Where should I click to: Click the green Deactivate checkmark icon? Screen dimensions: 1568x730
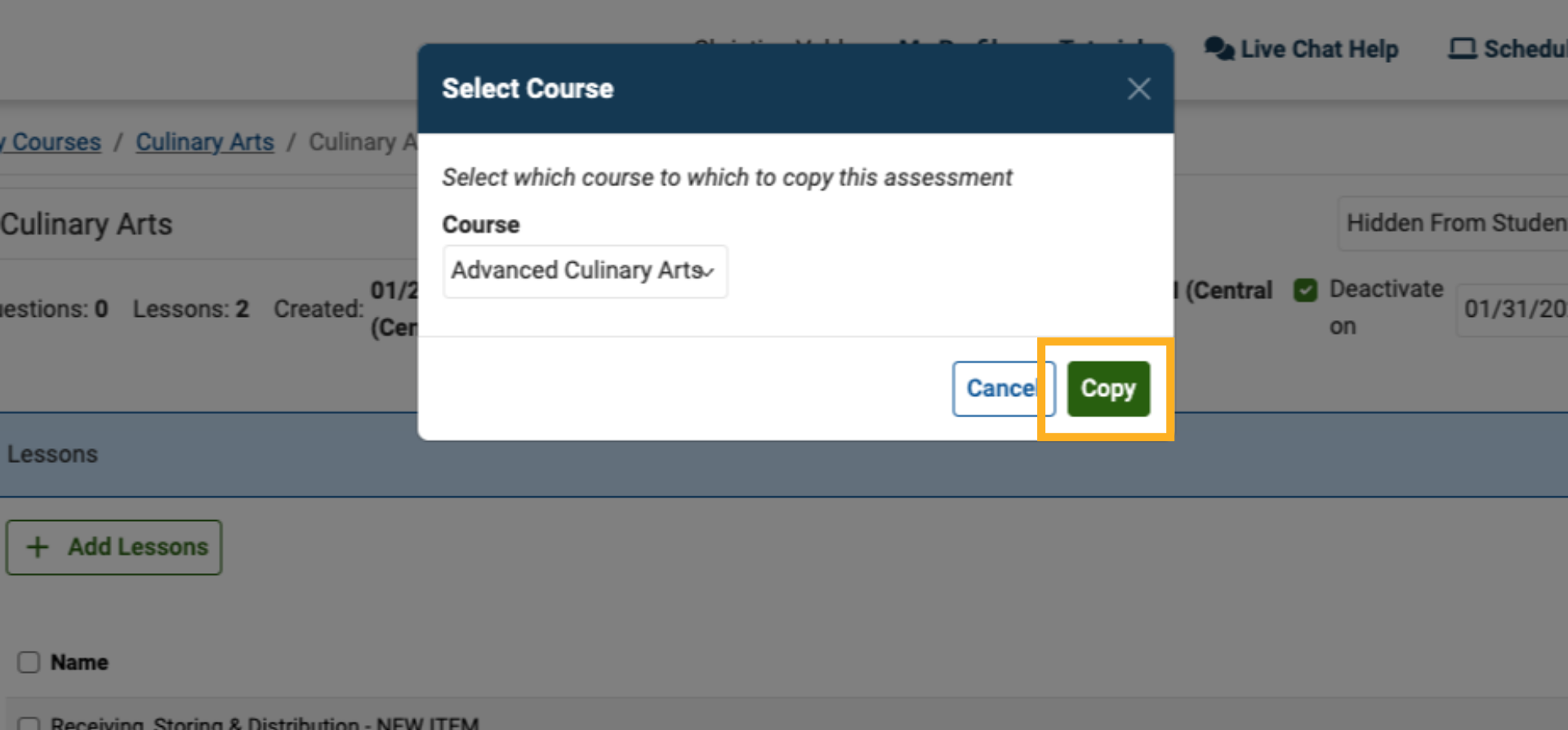pyautogui.click(x=1307, y=289)
